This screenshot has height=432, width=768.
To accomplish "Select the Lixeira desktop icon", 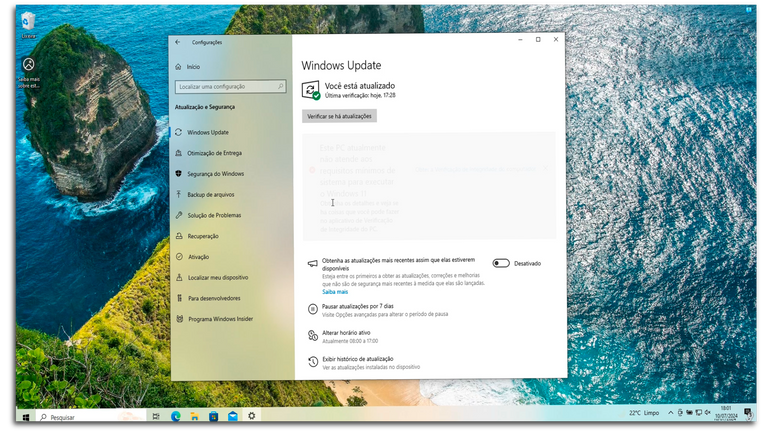I will [x=28, y=25].
